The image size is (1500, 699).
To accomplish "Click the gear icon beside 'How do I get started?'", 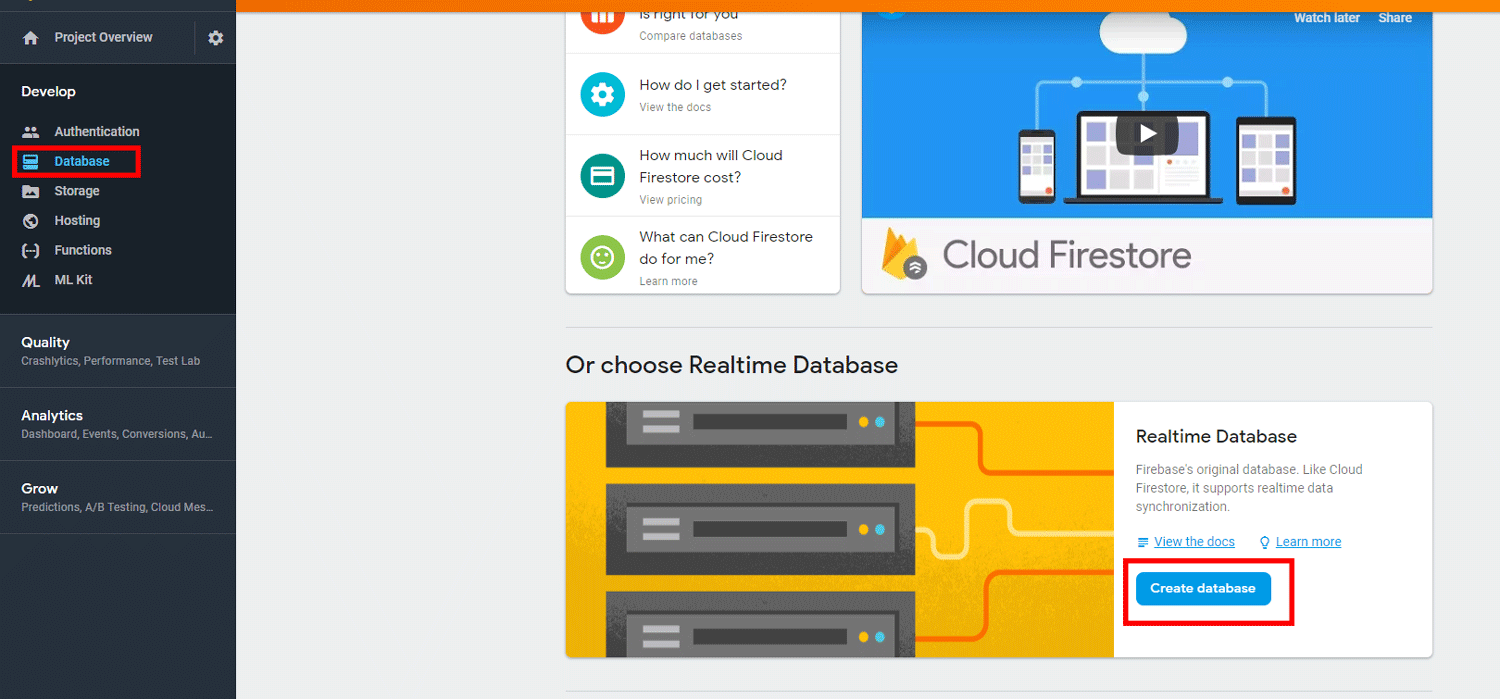I will [602, 95].
